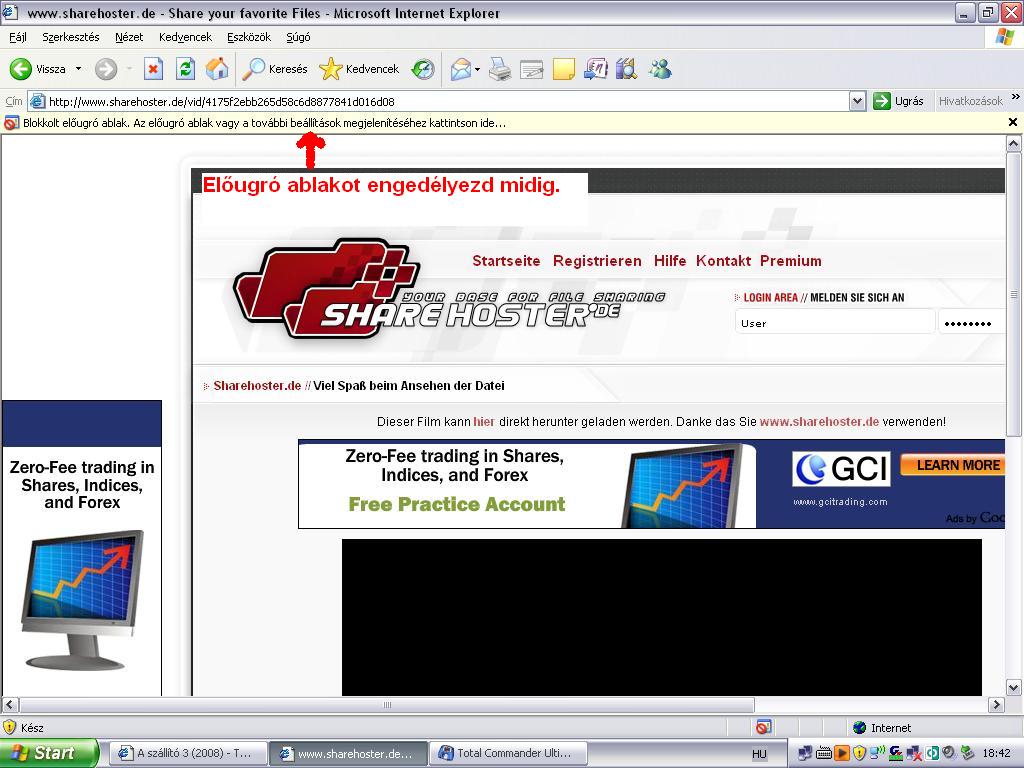
Task: Click the keyboard tray icon
Action: coord(824,754)
